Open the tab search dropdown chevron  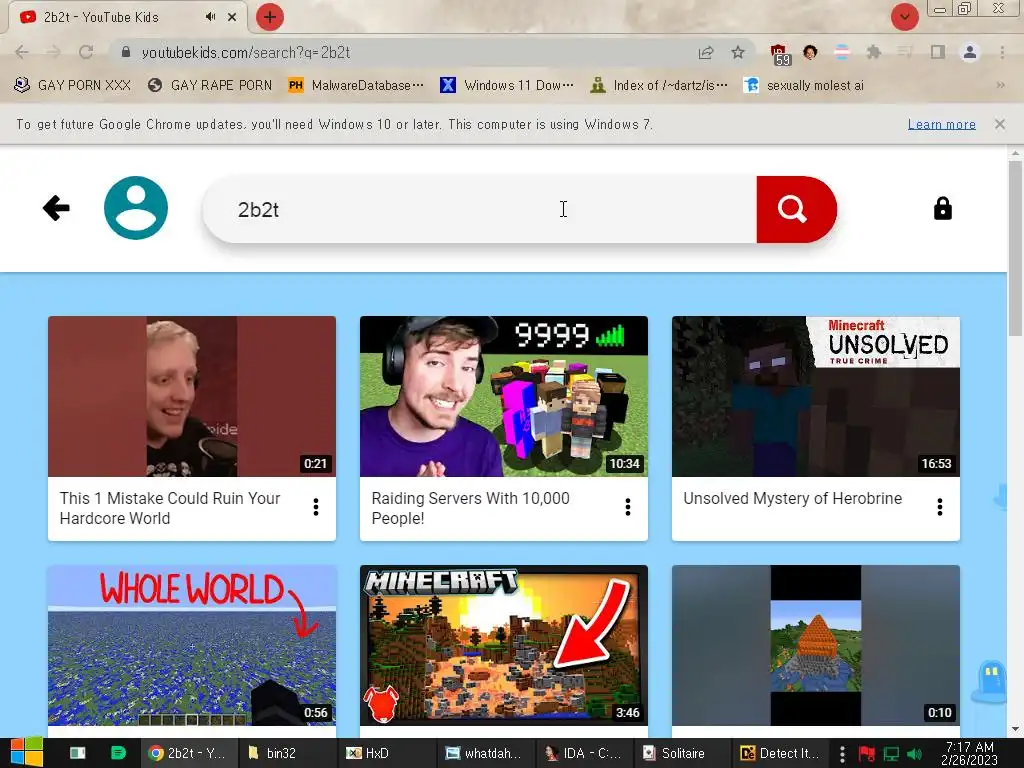click(904, 17)
